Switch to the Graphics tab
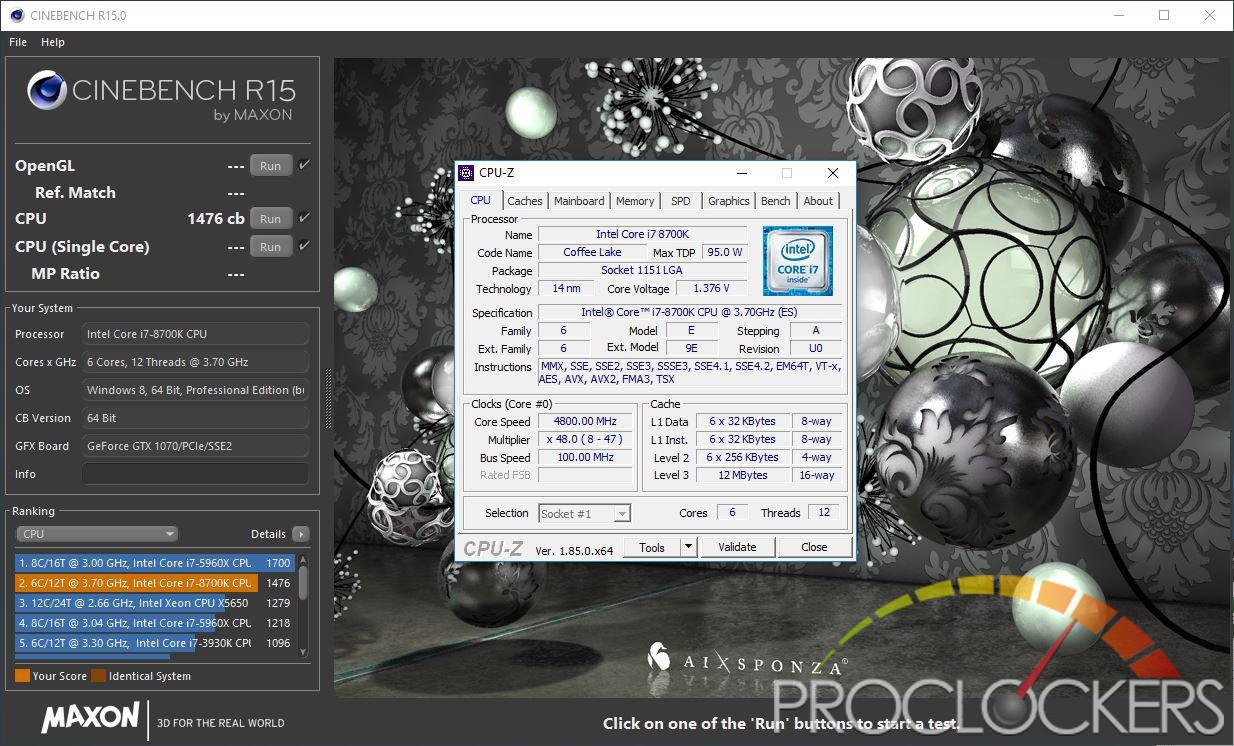This screenshot has width=1234, height=746. click(x=729, y=201)
